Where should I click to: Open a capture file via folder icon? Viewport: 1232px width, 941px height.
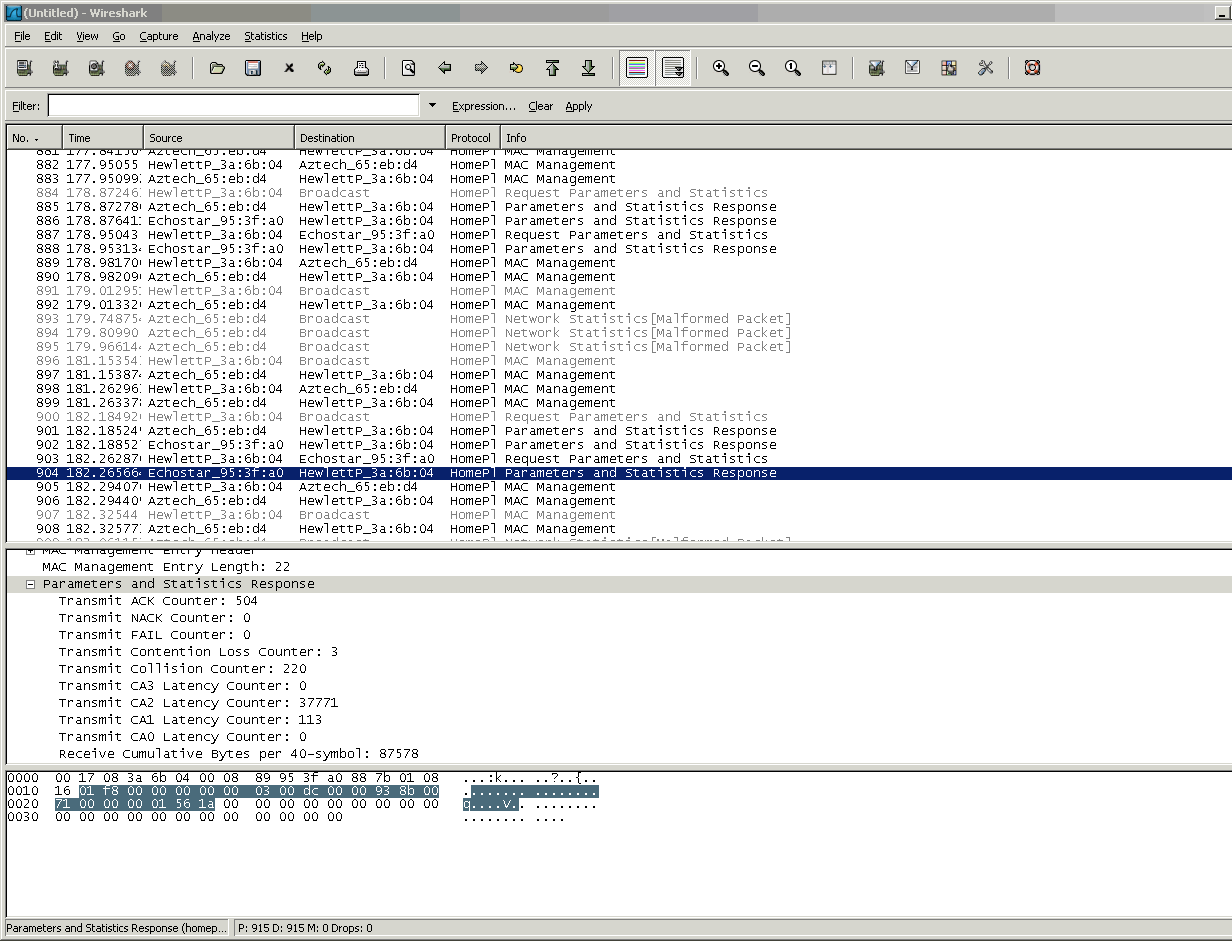(x=217, y=68)
